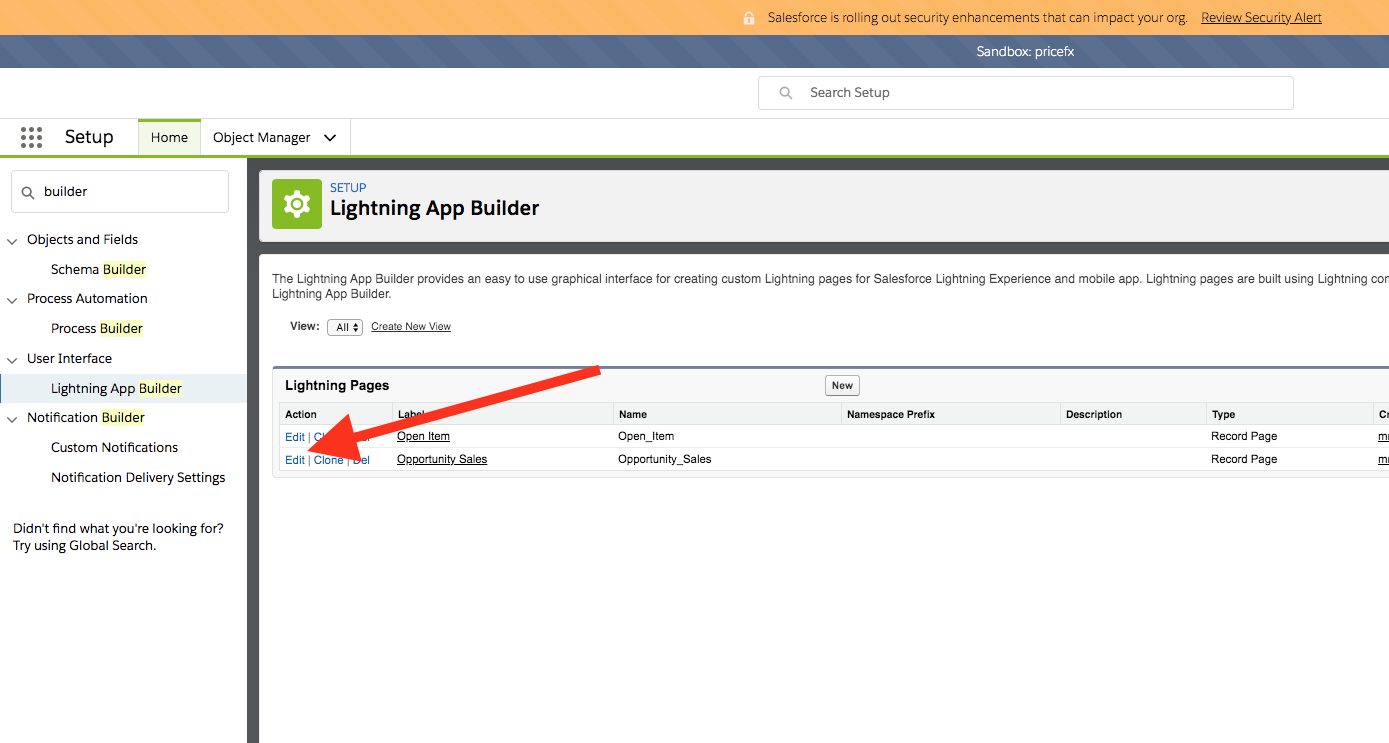1389x743 pixels.
Task: Collapse the User Interface section
Action: (13, 359)
